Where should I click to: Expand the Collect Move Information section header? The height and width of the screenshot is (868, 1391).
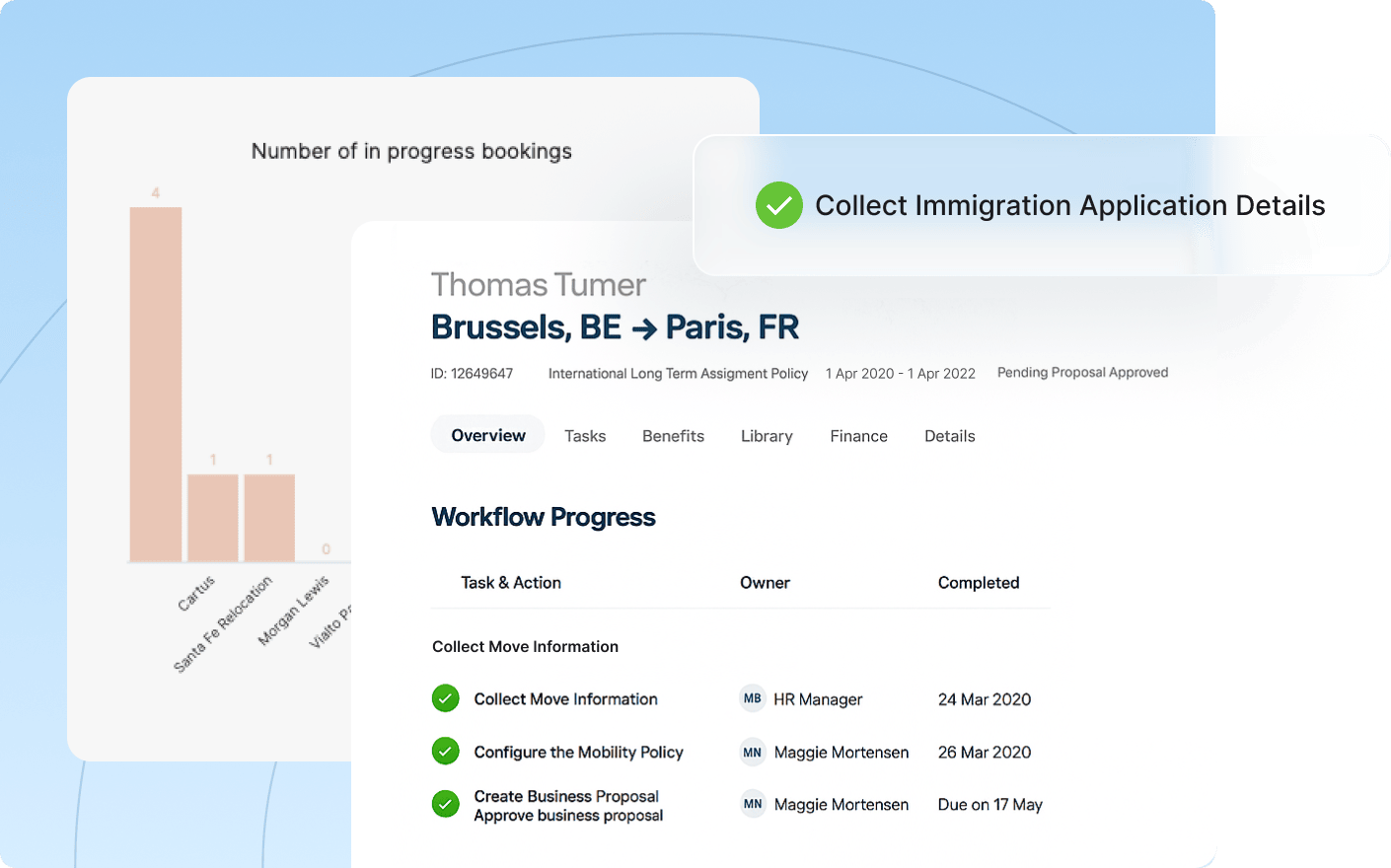[525, 646]
